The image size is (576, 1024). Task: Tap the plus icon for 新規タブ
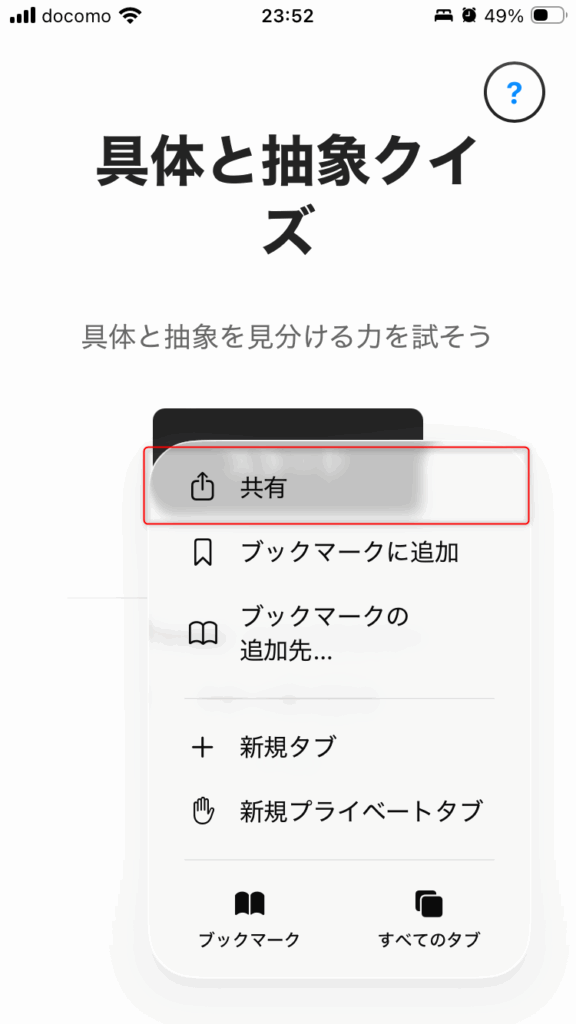pos(202,748)
